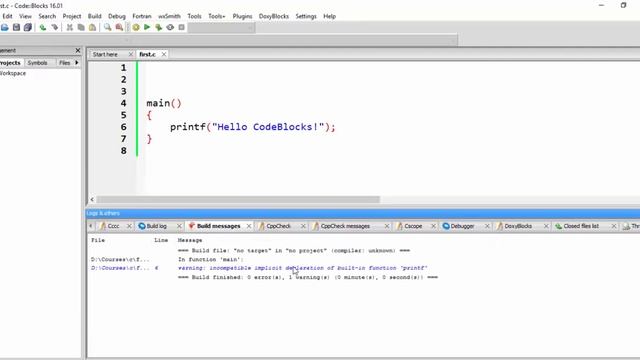Close the Start here tab
640x360 pixels.
coord(131,54)
